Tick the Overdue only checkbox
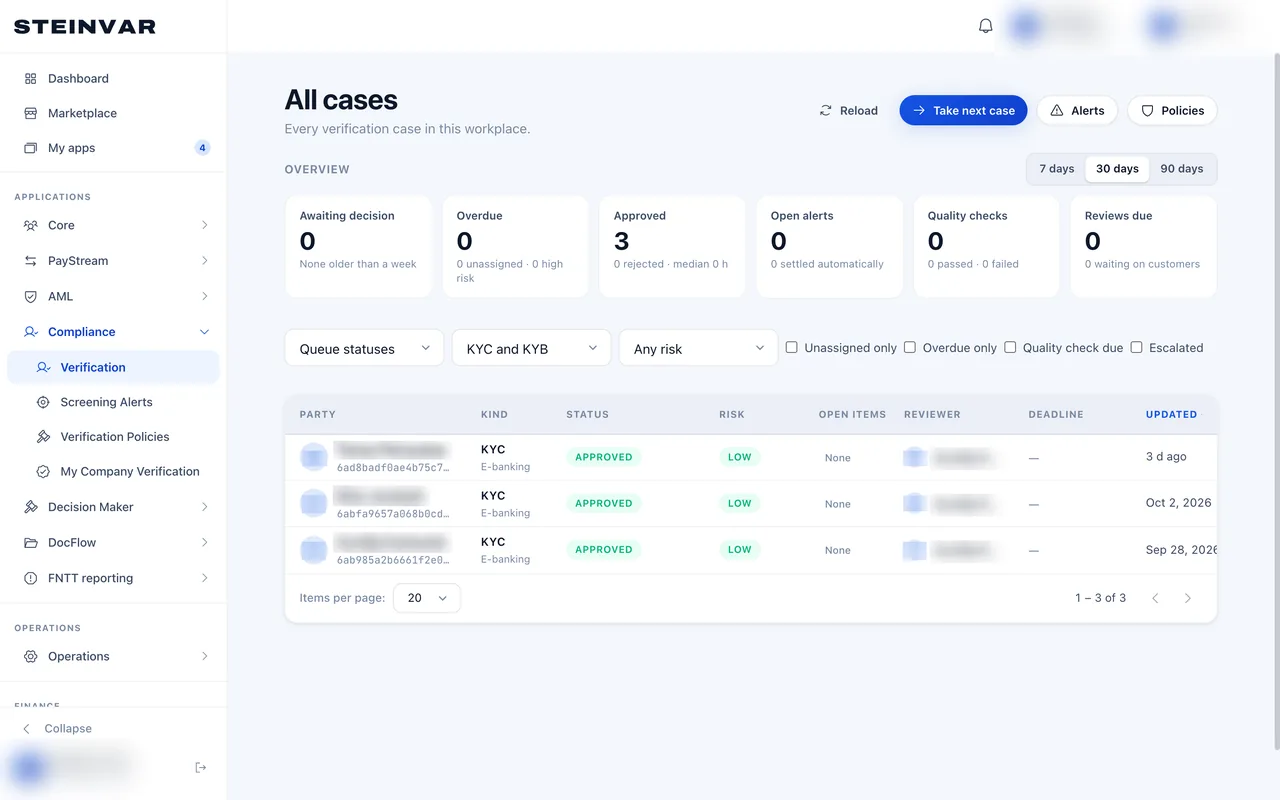Viewport: 1280px width, 800px height. point(910,348)
